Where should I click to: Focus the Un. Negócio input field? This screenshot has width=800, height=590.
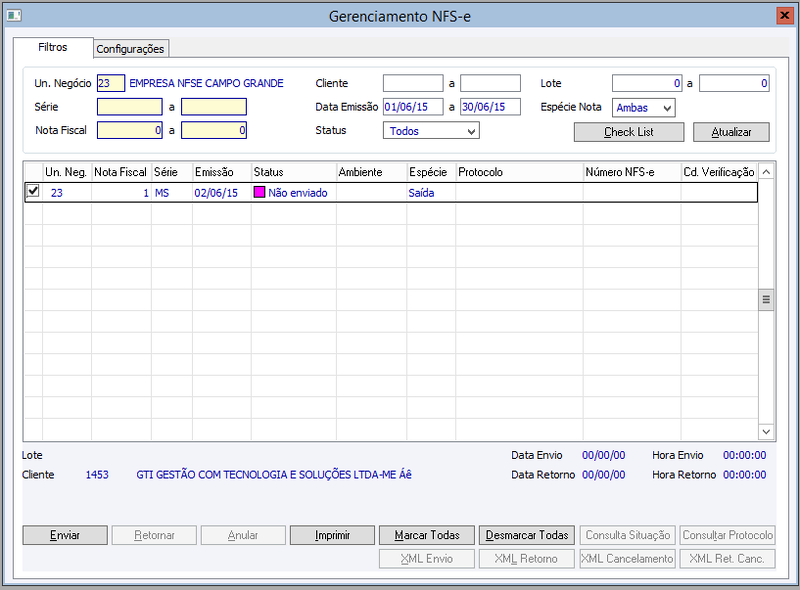pyautogui.click(x=111, y=83)
